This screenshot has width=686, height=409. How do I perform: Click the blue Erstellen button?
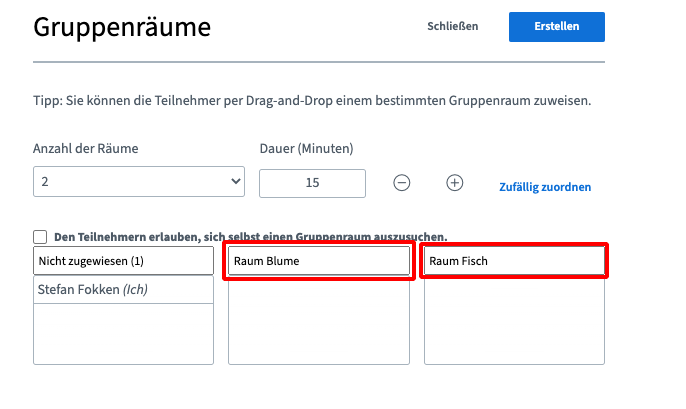[556, 27]
